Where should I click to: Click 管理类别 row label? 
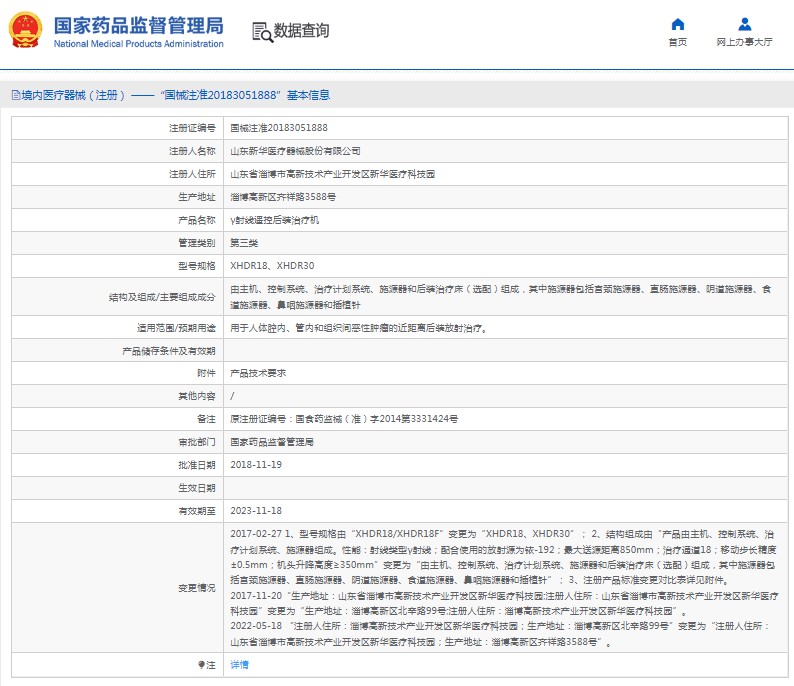(196, 243)
